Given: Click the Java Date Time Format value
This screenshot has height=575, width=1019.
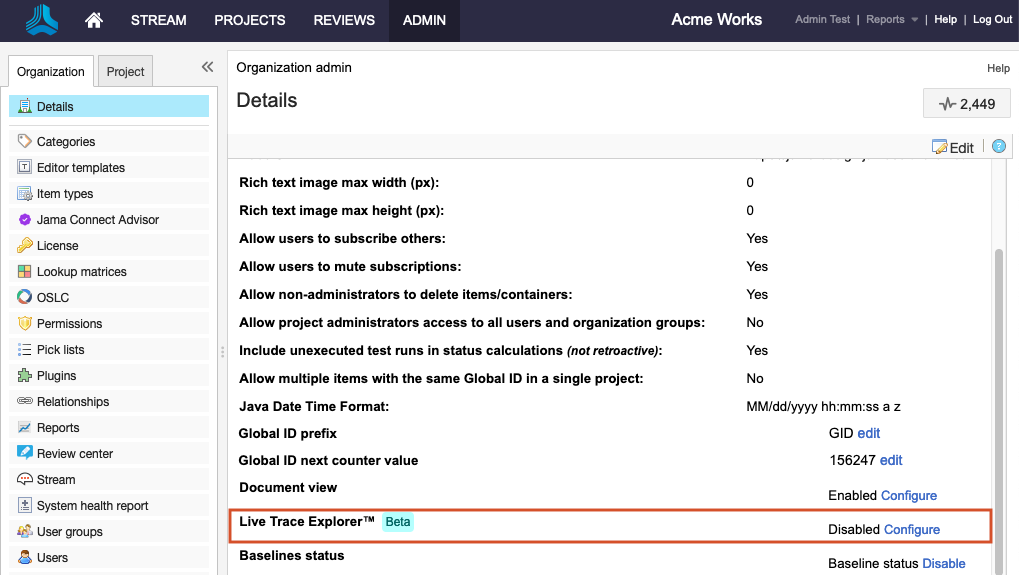Looking at the screenshot, I should click(823, 407).
